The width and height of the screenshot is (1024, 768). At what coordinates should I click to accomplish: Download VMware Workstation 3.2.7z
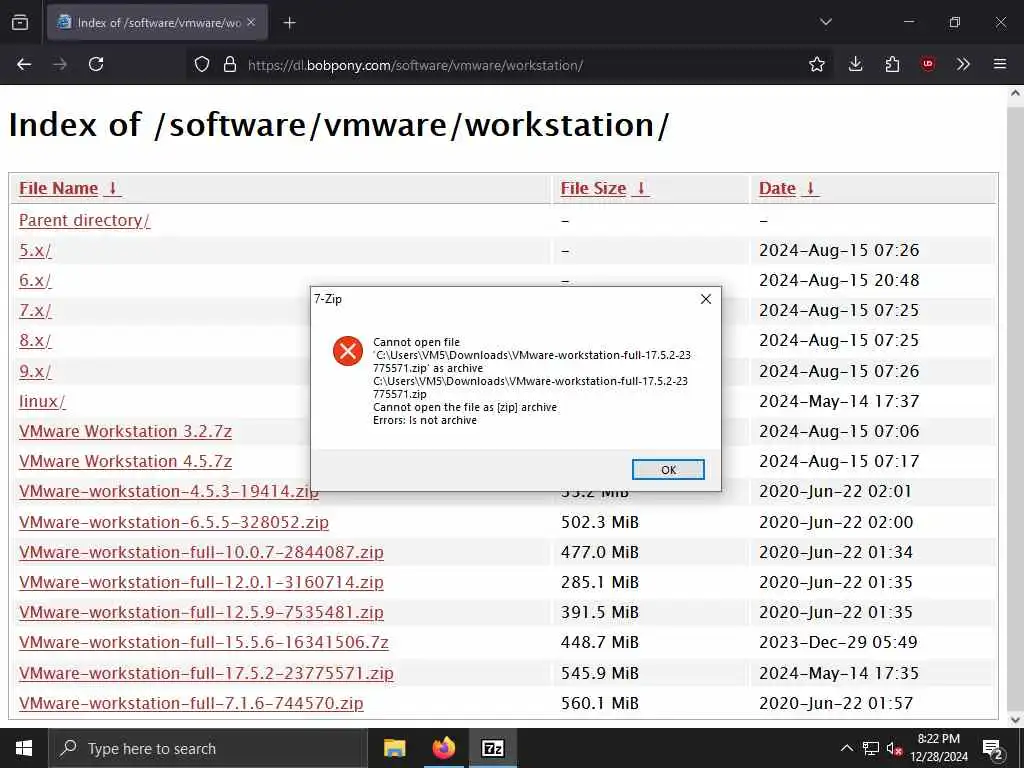(125, 431)
